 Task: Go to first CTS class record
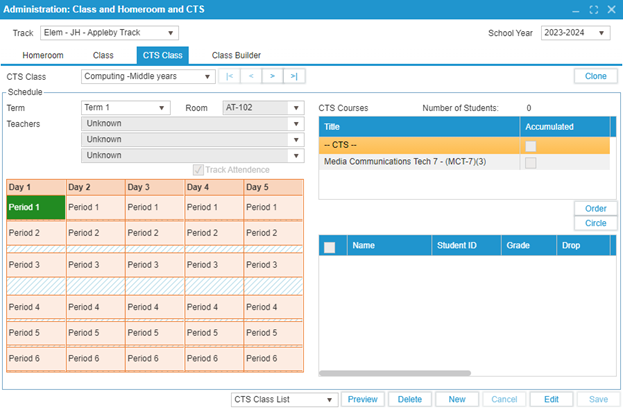(229, 76)
